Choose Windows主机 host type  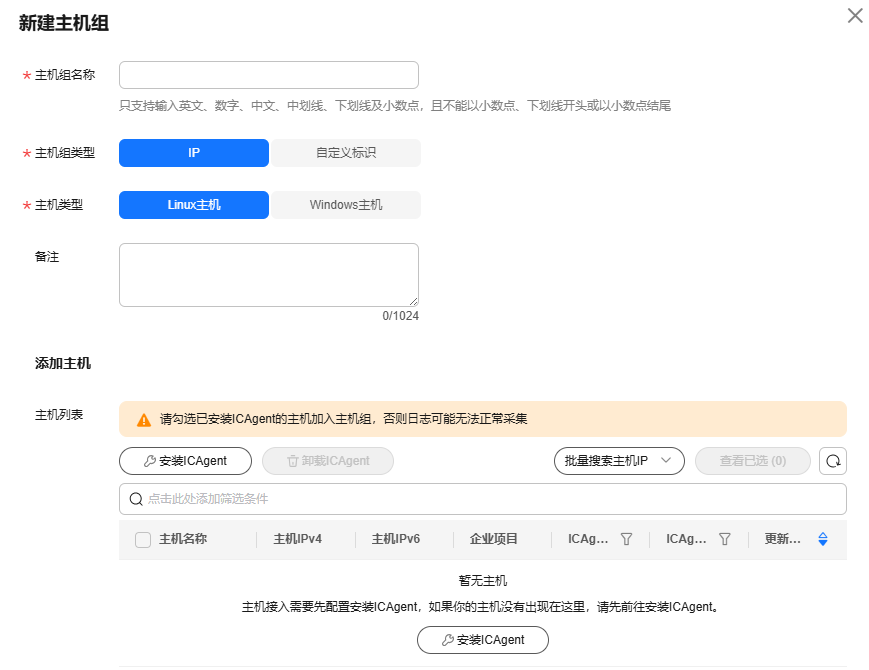click(x=346, y=205)
